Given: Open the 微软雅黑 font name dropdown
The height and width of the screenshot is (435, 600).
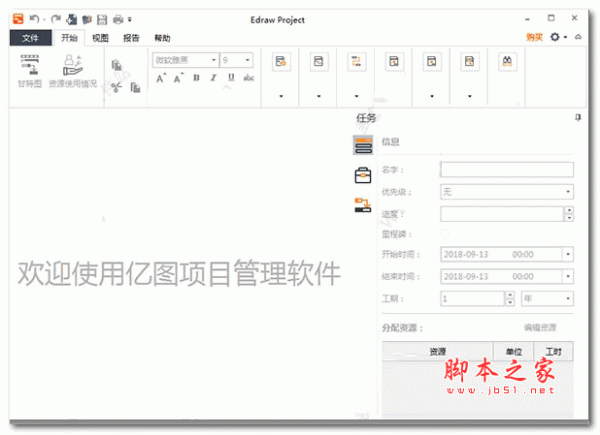Looking at the screenshot, I should (214, 60).
